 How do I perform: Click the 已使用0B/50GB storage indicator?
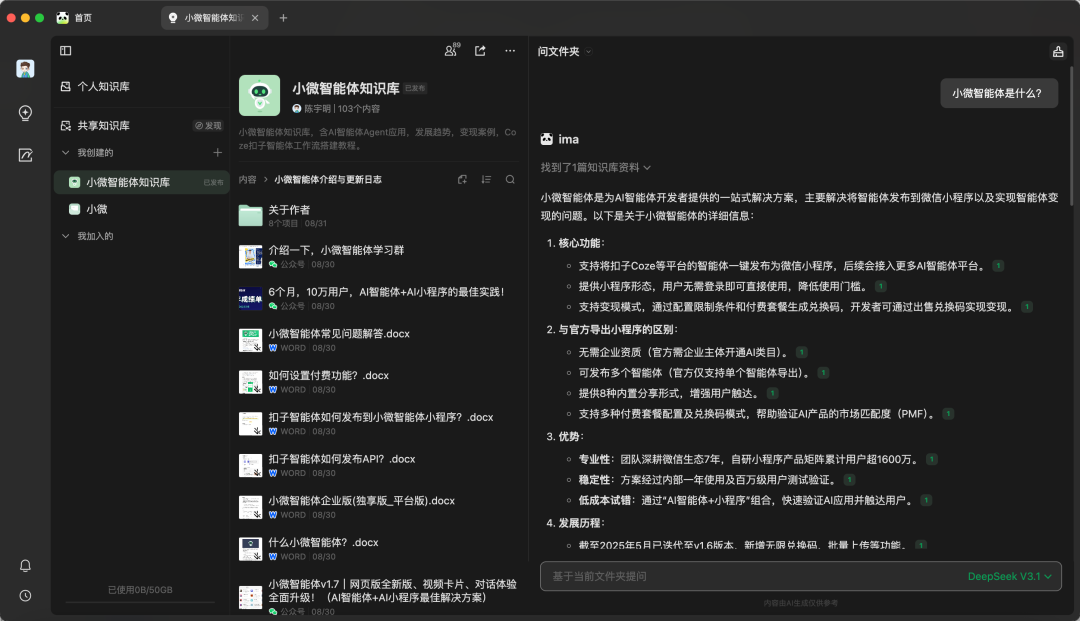click(x=140, y=590)
